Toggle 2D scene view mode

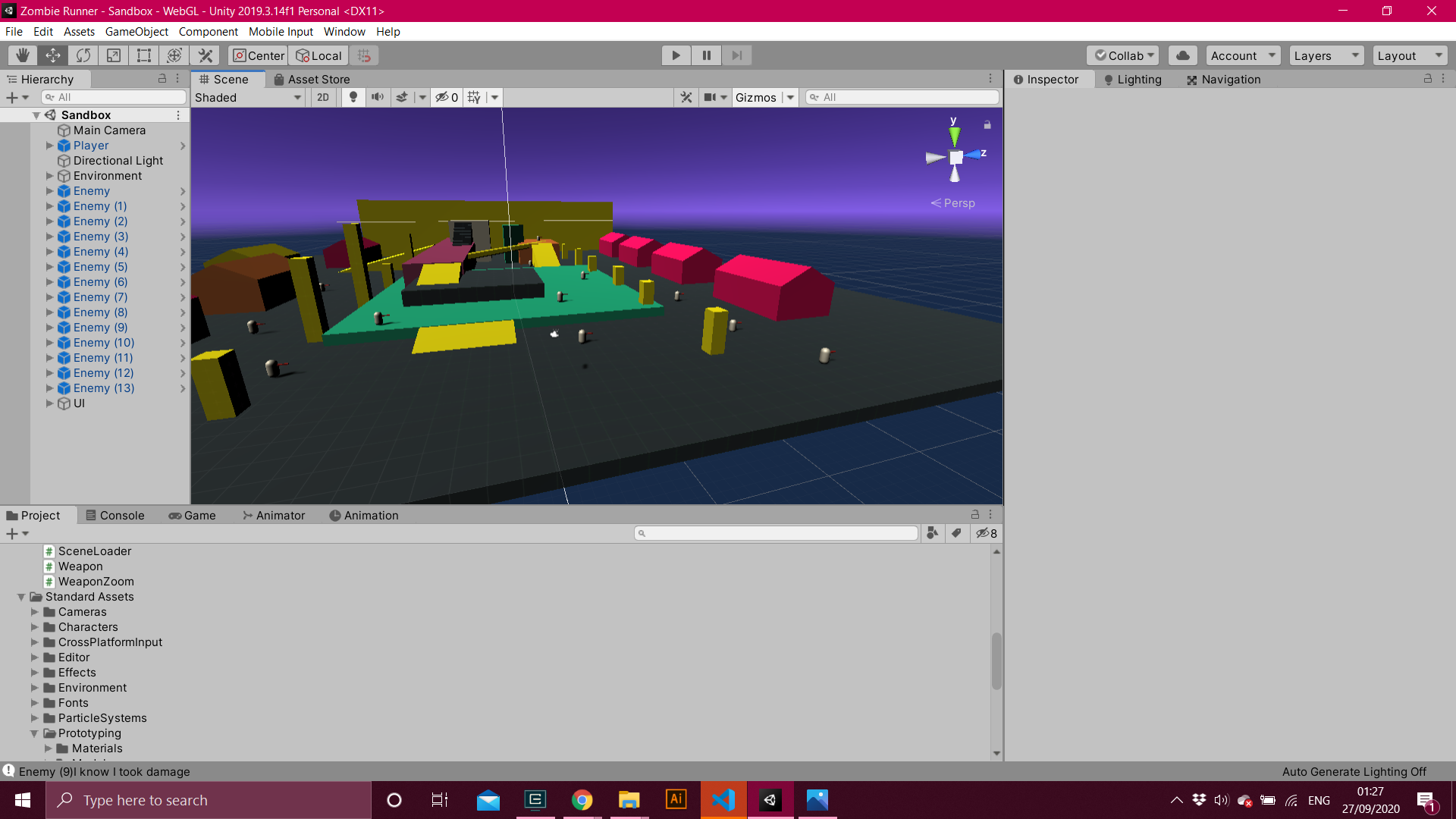tap(323, 97)
